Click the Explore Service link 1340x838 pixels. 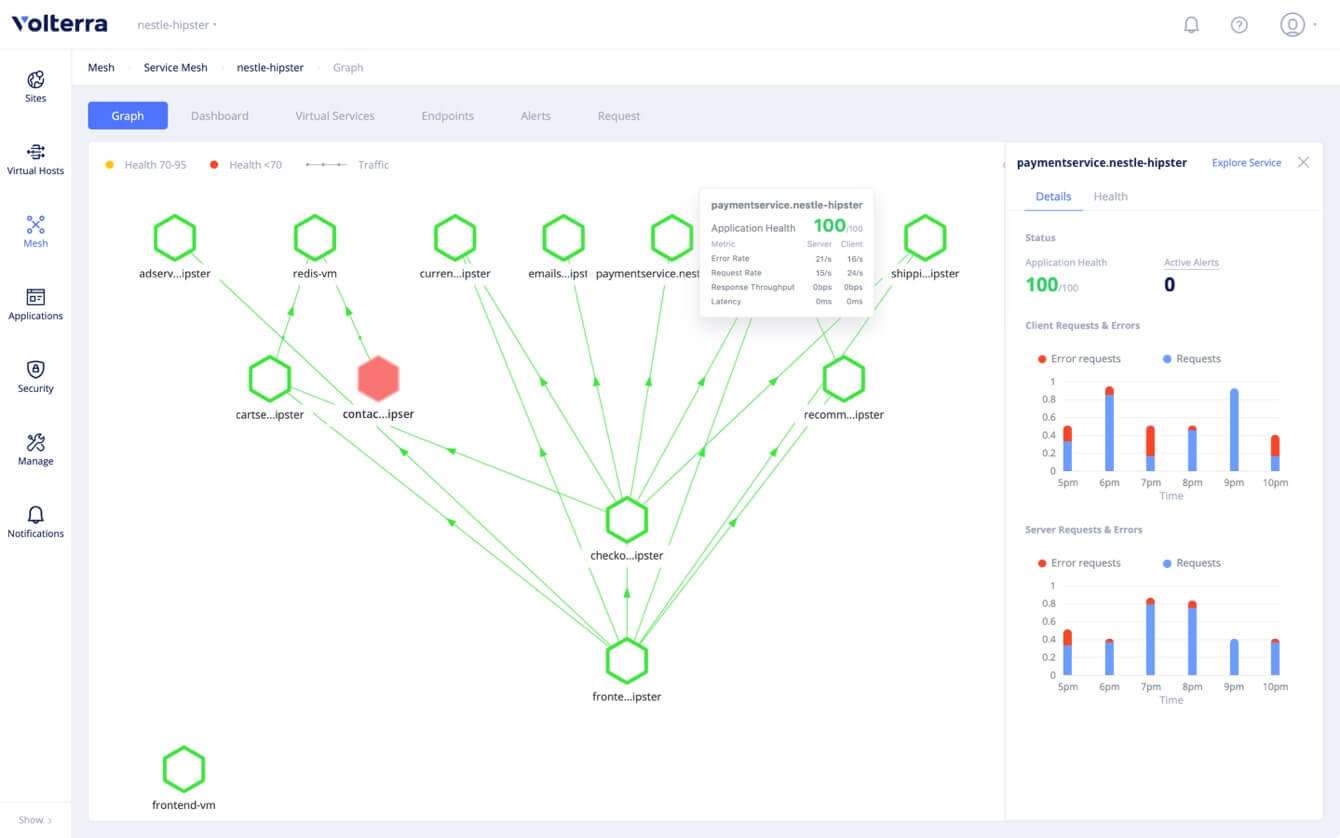click(1246, 162)
